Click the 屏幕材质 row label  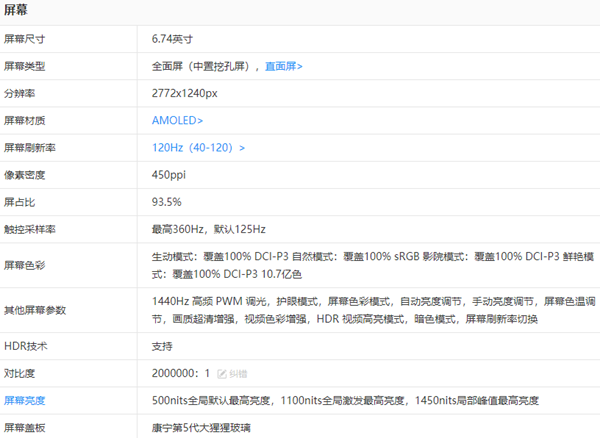pyautogui.click(x=24, y=120)
